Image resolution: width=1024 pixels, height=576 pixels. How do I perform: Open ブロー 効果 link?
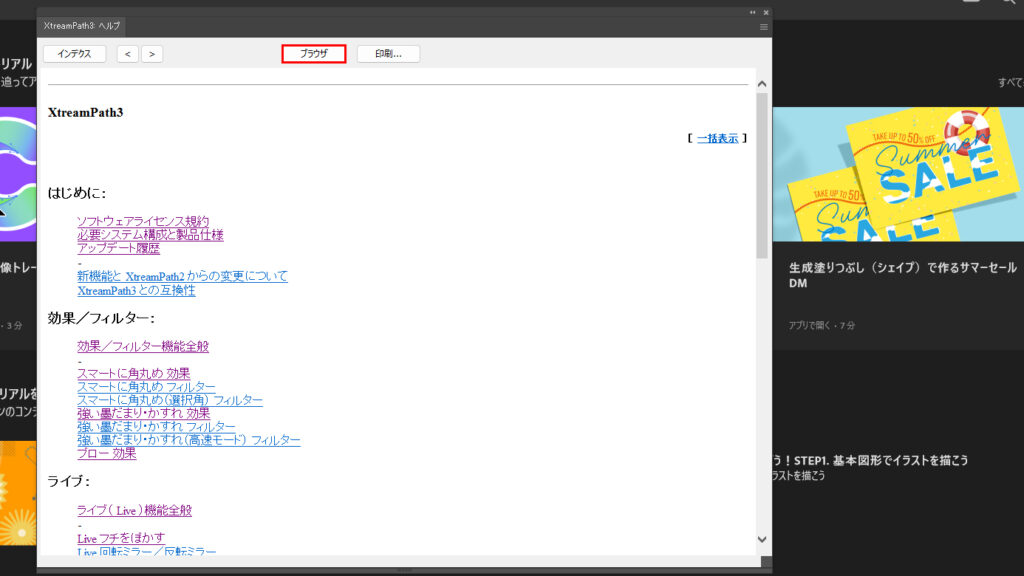(x=106, y=453)
